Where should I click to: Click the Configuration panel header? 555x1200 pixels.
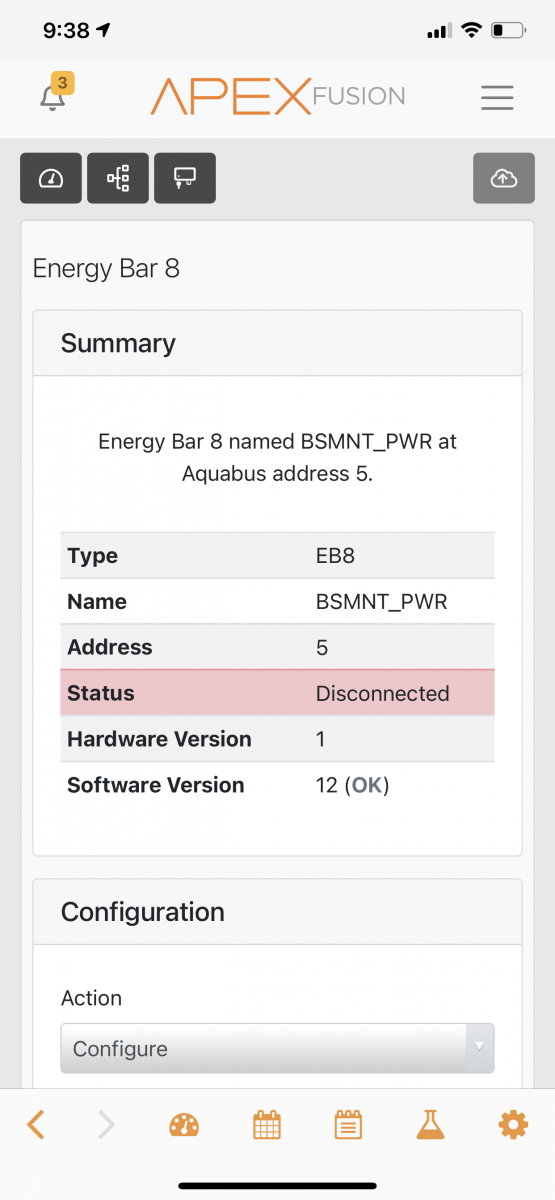(x=277, y=912)
